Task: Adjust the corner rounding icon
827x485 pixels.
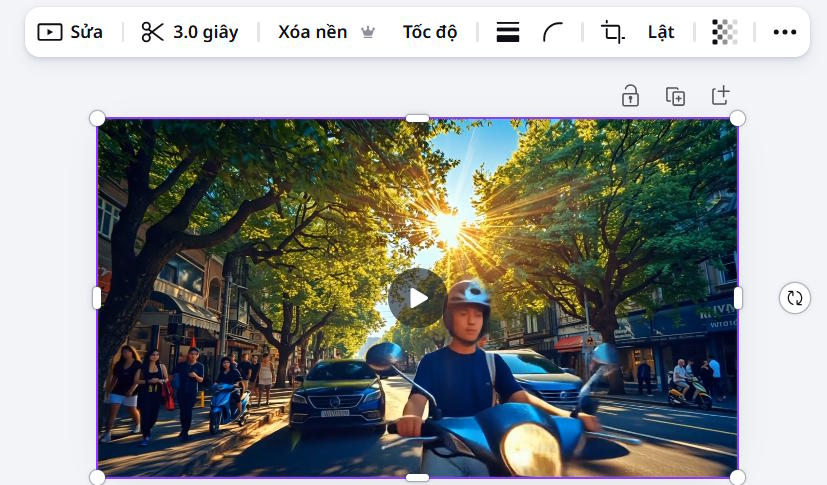Action: [x=553, y=32]
